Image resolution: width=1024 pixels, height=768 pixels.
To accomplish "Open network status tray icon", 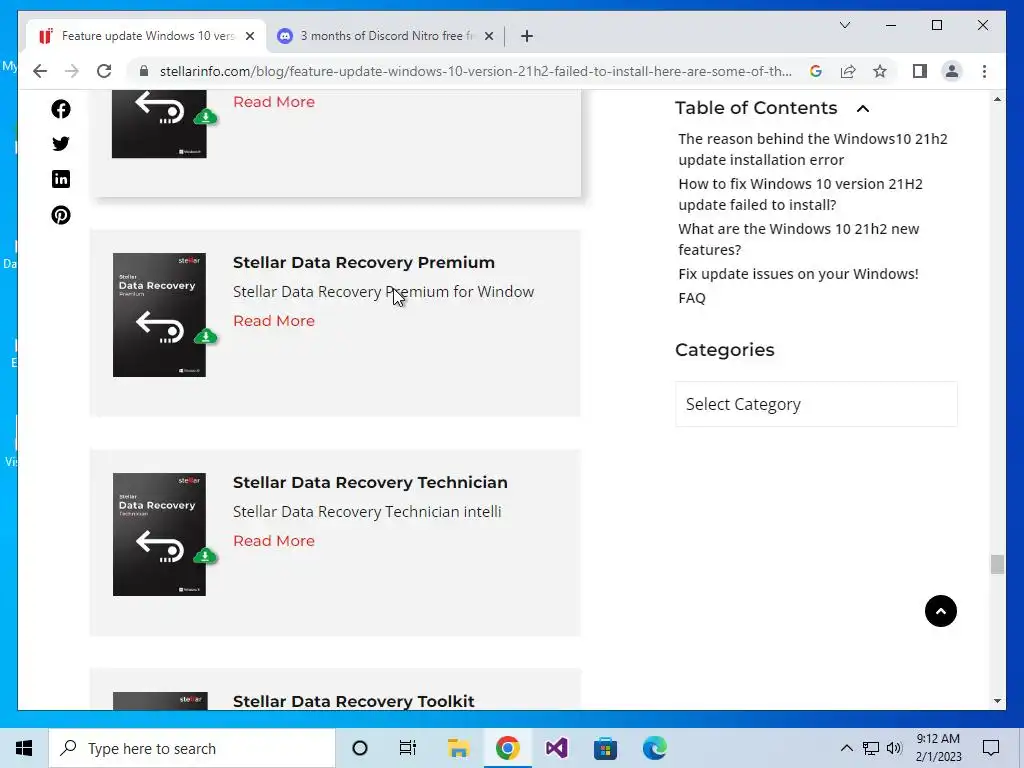I will pyautogui.click(x=871, y=748).
